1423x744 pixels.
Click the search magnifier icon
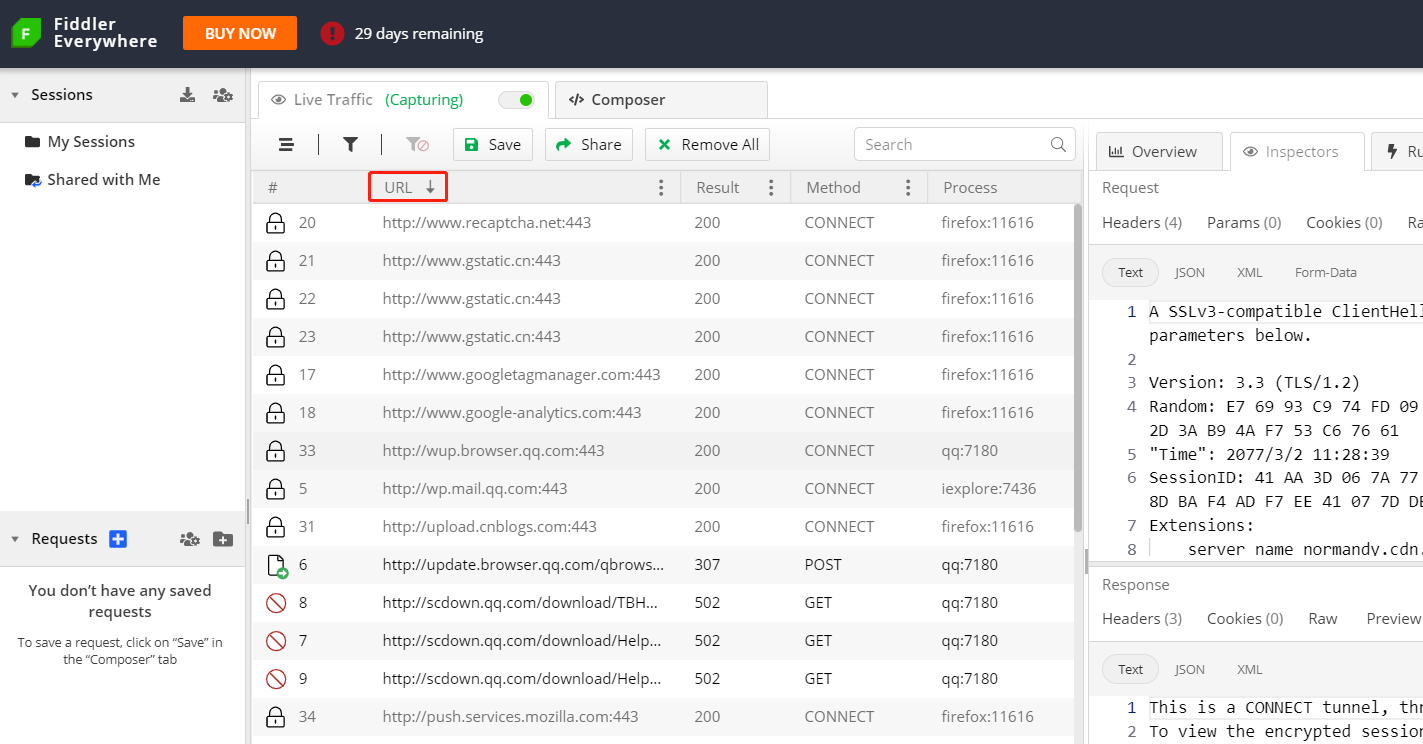tap(1058, 144)
